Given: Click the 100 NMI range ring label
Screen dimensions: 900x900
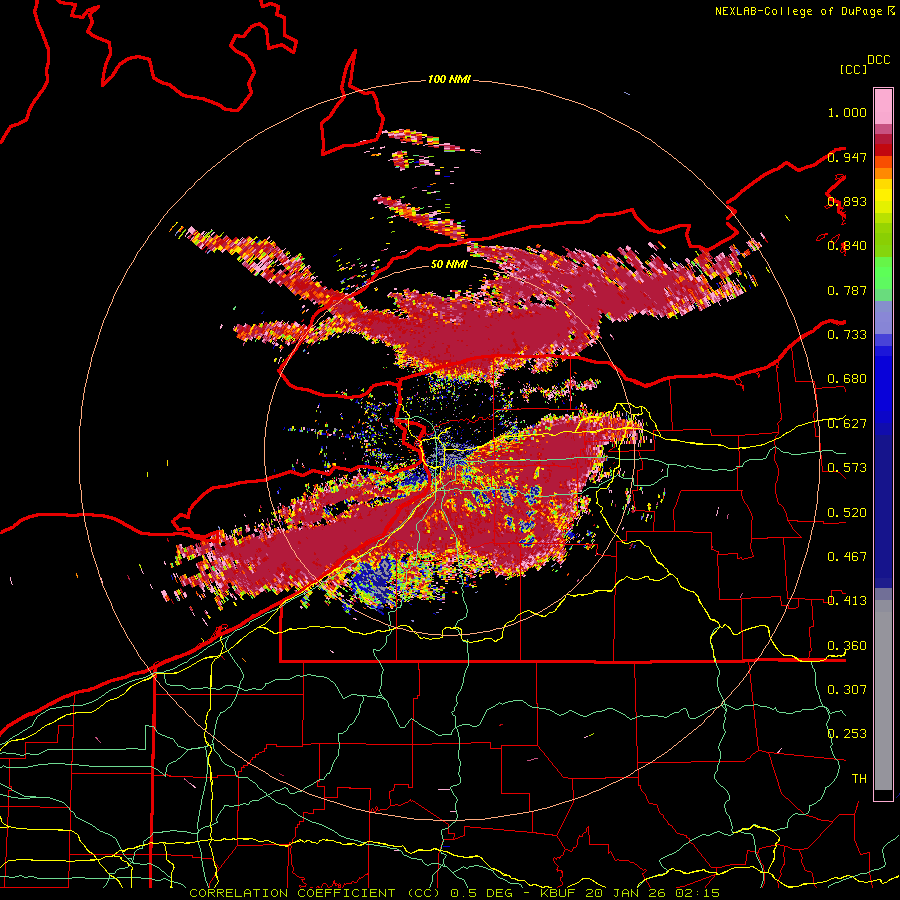Looking at the screenshot, I should pos(449,79).
